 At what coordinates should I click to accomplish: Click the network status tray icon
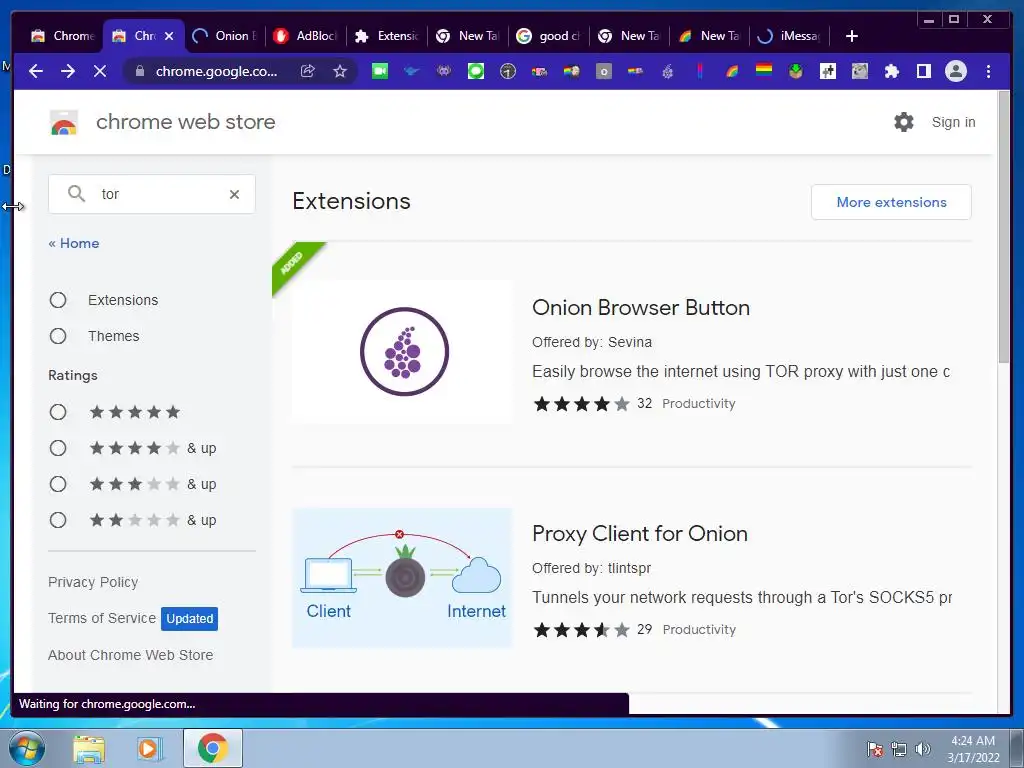899,749
